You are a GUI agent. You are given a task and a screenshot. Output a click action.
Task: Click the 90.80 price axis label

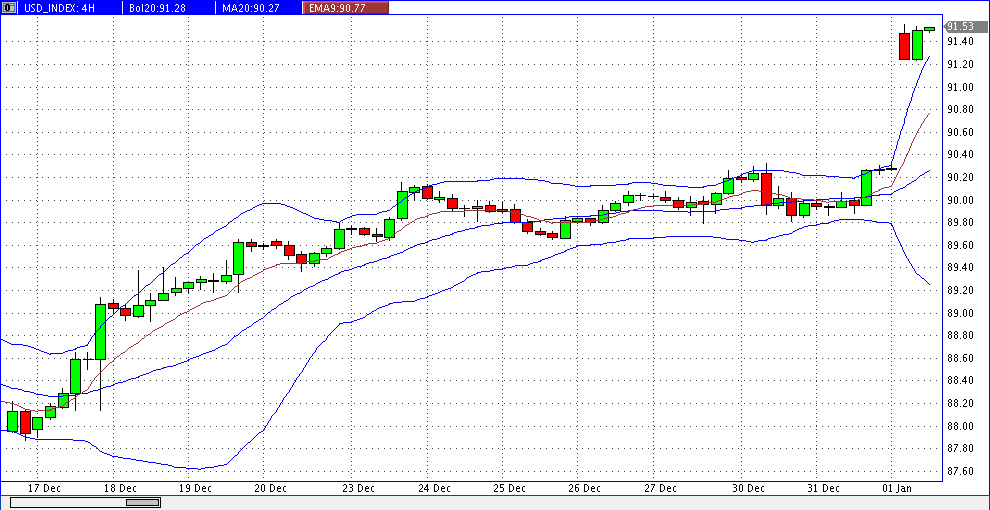point(962,109)
